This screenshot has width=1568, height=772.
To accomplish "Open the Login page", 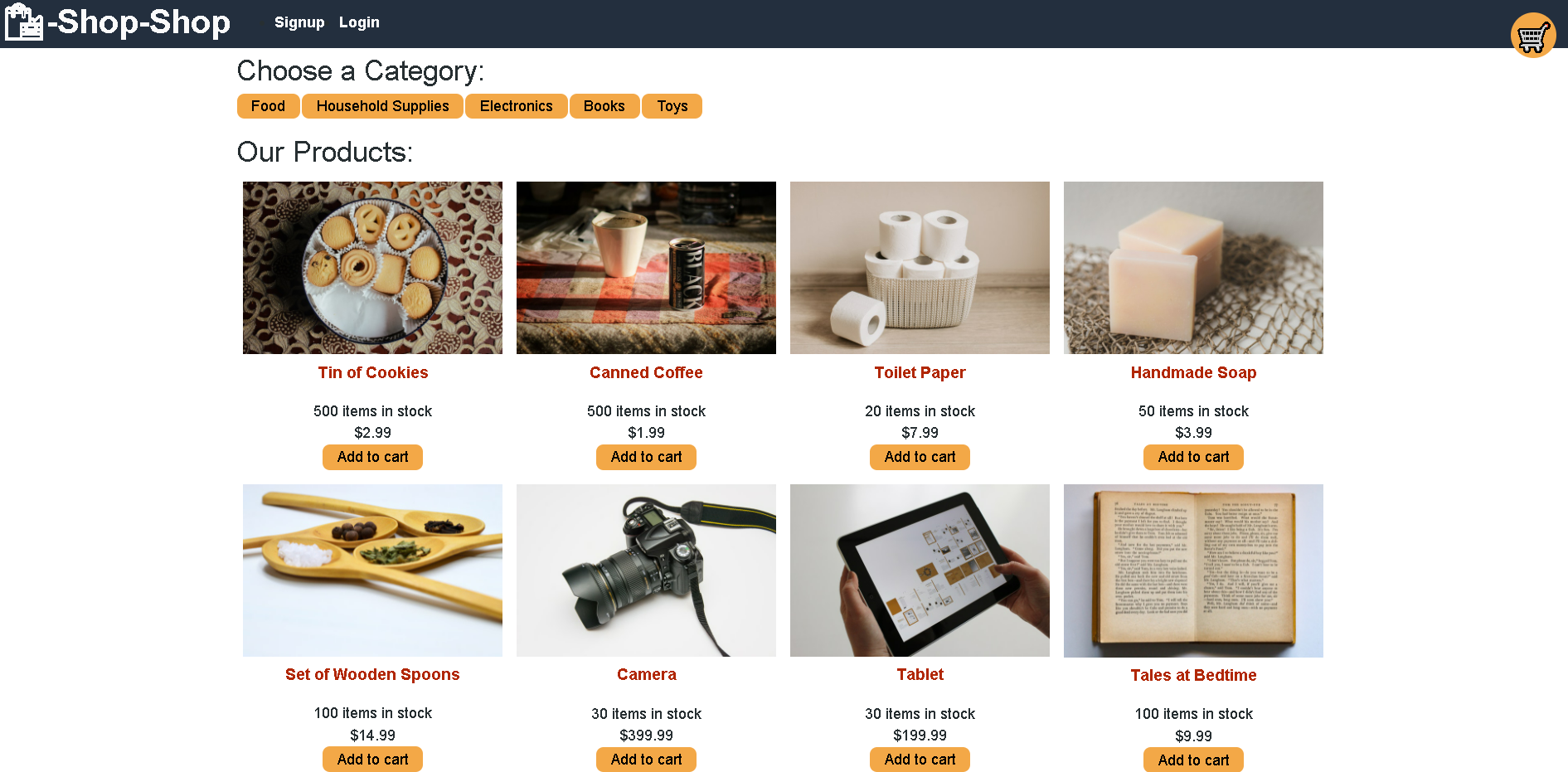I will (x=359, y=22).
